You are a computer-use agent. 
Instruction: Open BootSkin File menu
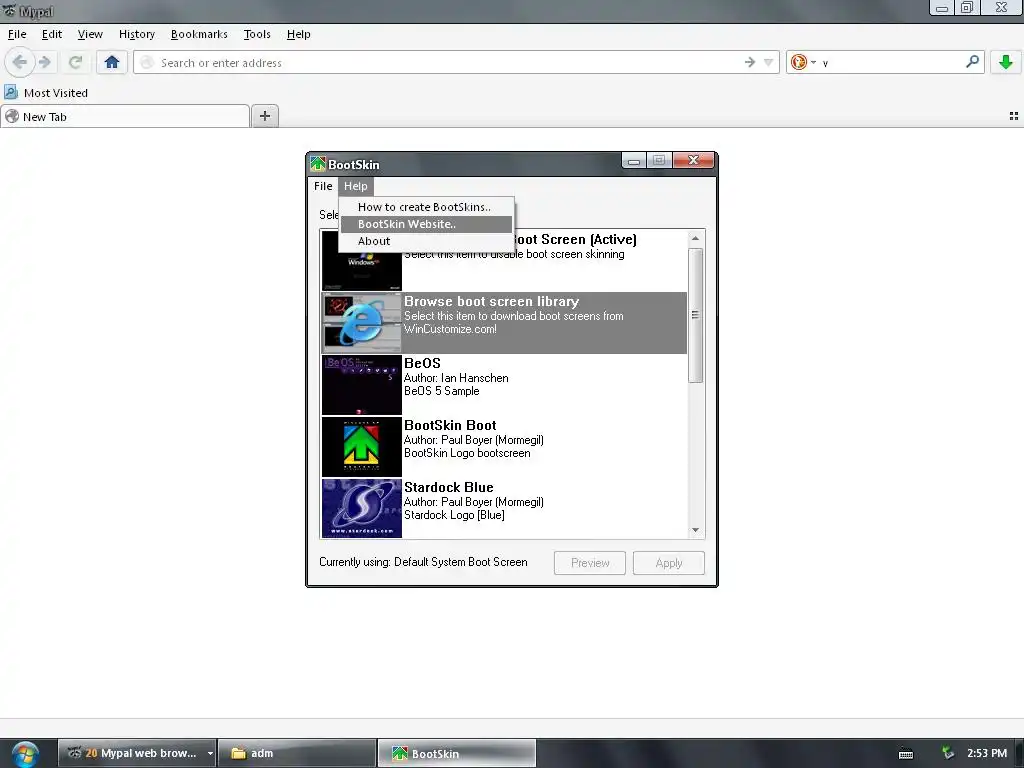coord(323,186)
